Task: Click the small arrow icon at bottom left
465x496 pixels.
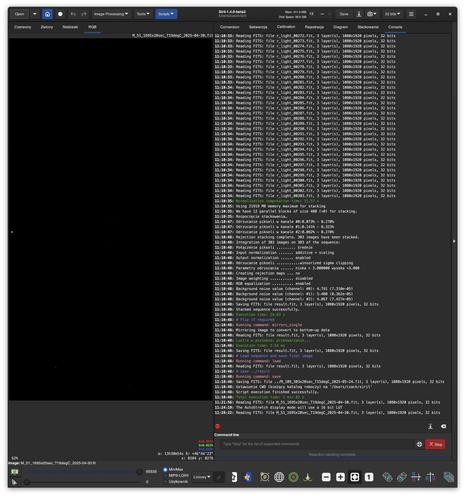Action: pos(14,482)
